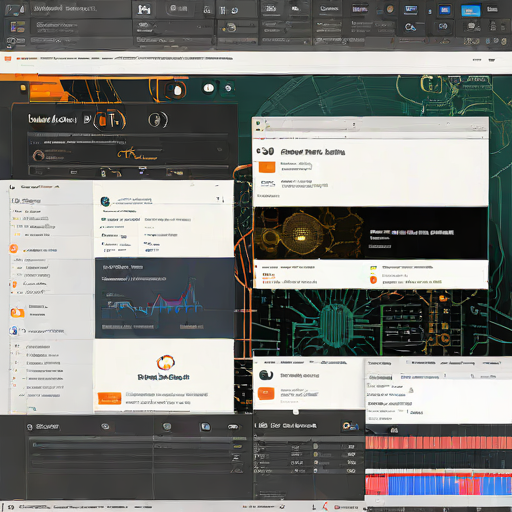Click the white bar-chart icon in top toolbar
This screenshot has height=512, width=512.
tap(144, 9)
